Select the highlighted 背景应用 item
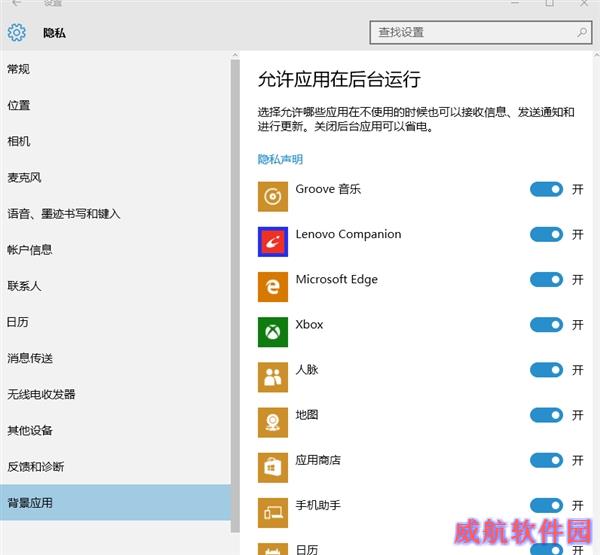The height and width of the screenshot is (555, 600). [115, 503]
